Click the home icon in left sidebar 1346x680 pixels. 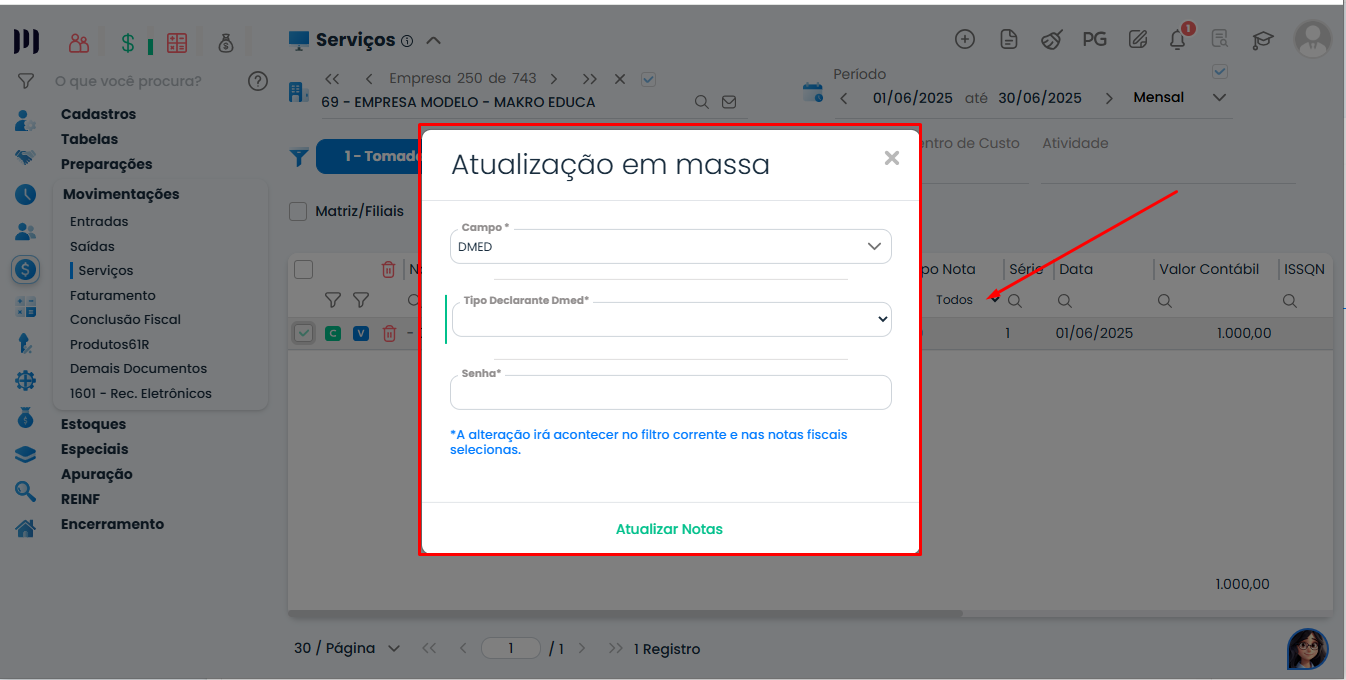coord(26,528)
